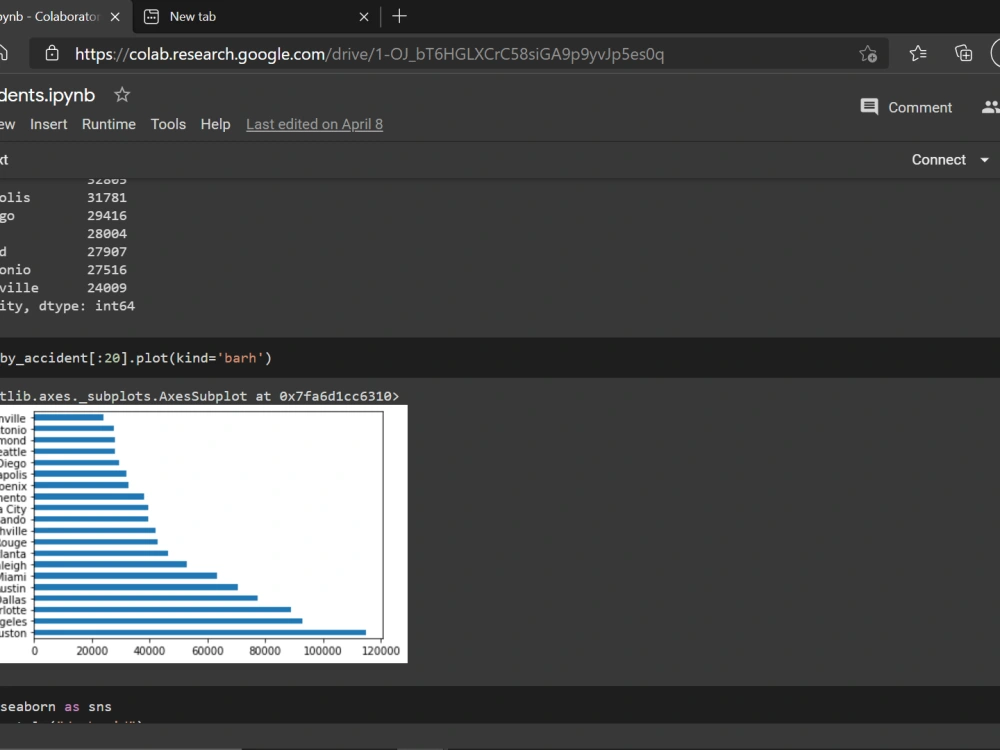Switch to the New tab browser tab

(255, 17)
